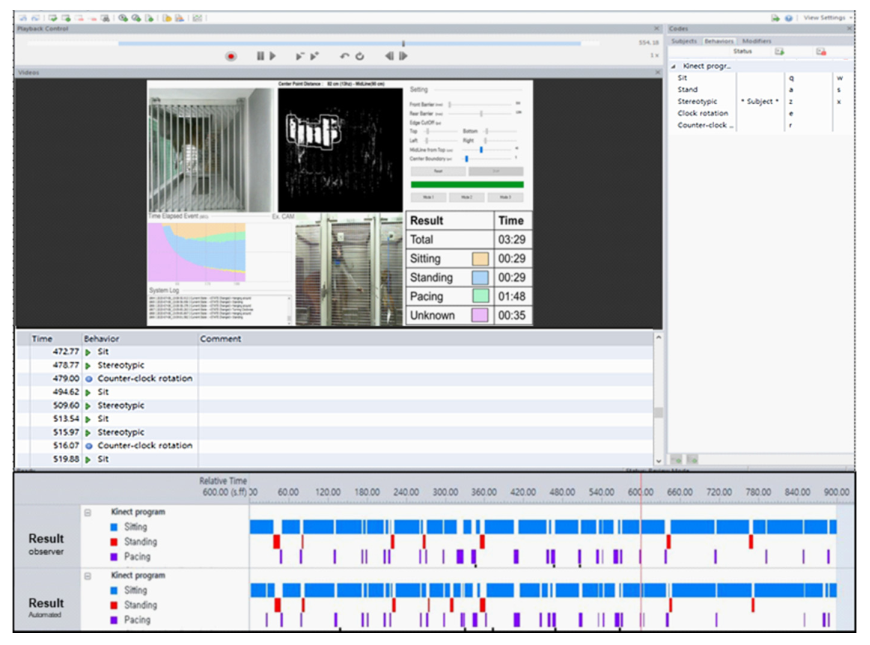Click the red delete icon in Codes panel
870x645 pixels.
pos(820,51)
